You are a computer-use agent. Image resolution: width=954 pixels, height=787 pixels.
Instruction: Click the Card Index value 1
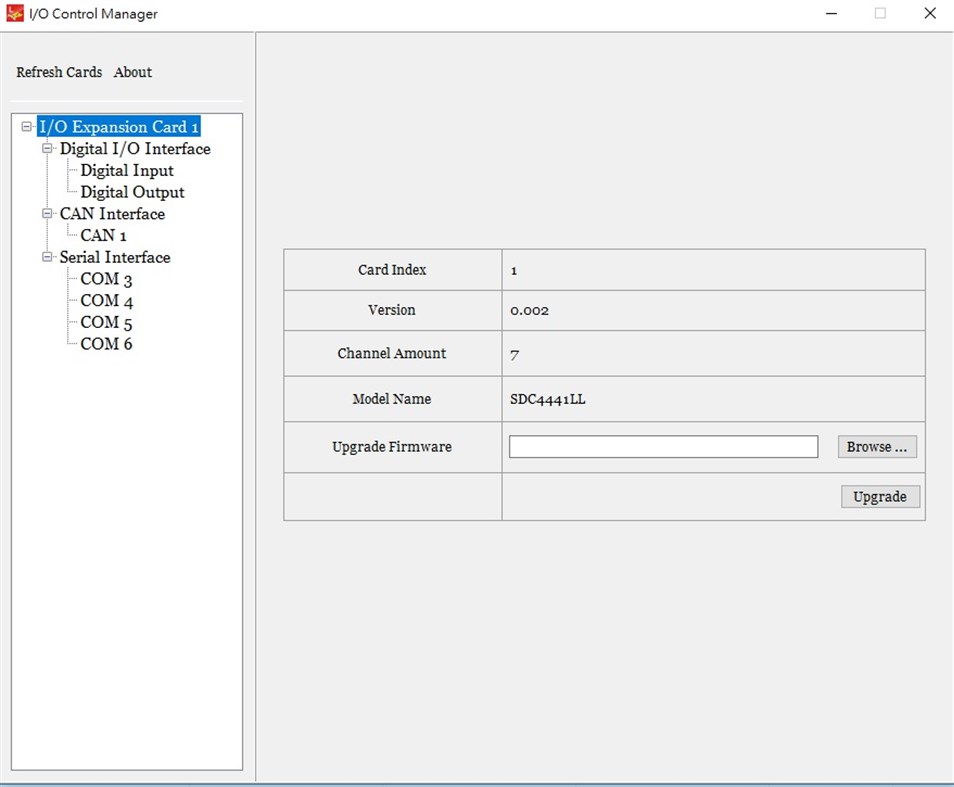click(514, 271)
